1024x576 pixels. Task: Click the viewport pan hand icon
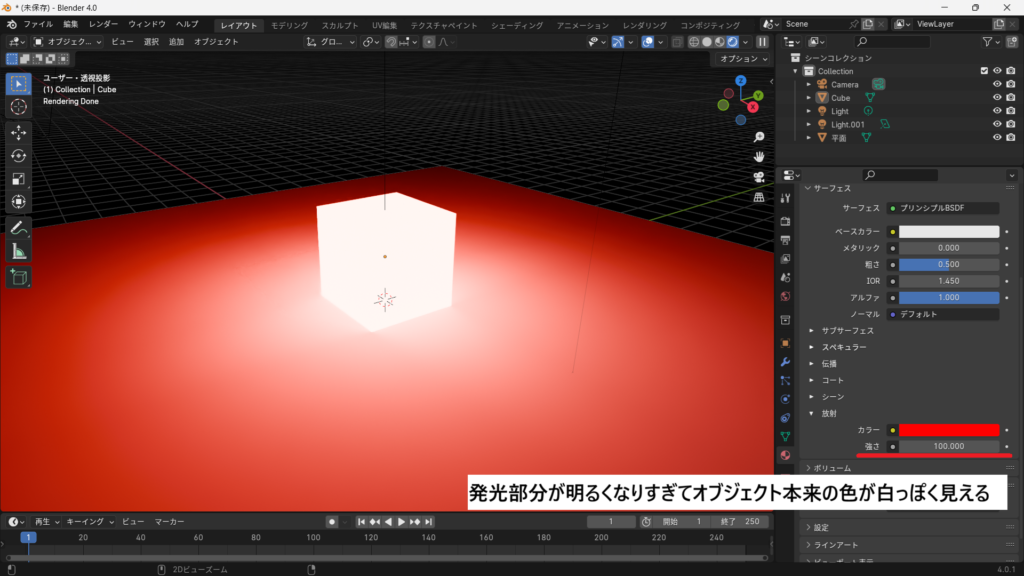tap(759, 157)
